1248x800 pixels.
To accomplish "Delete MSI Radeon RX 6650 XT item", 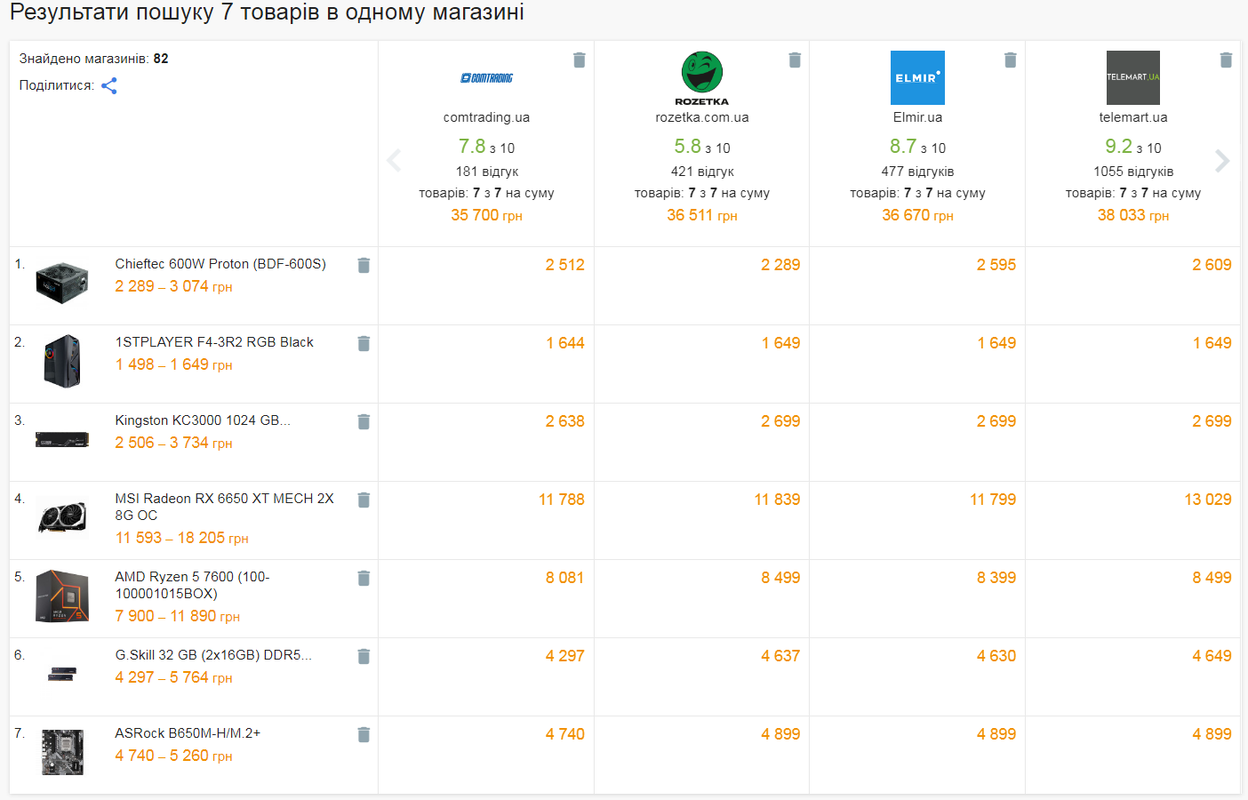I will (364, 499).
